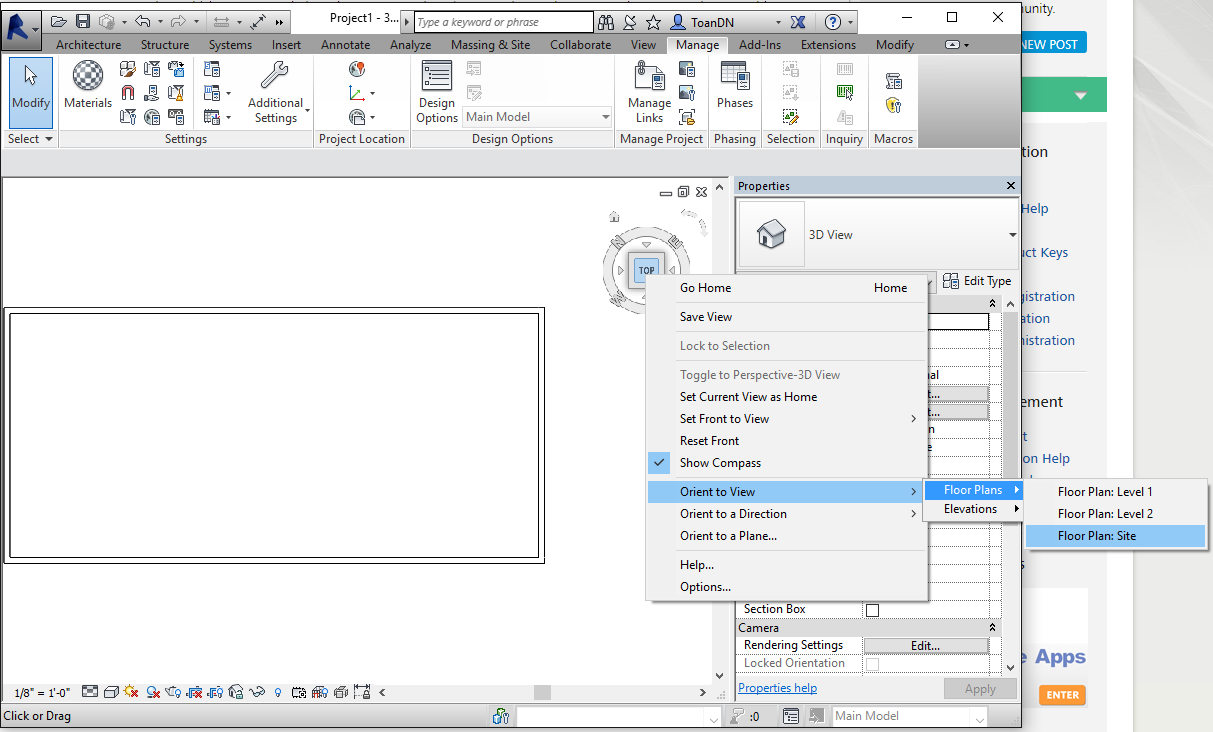Click the Worksets icon in status bar
Viewport: 1213px width, 732px height.
click(501, 716)
